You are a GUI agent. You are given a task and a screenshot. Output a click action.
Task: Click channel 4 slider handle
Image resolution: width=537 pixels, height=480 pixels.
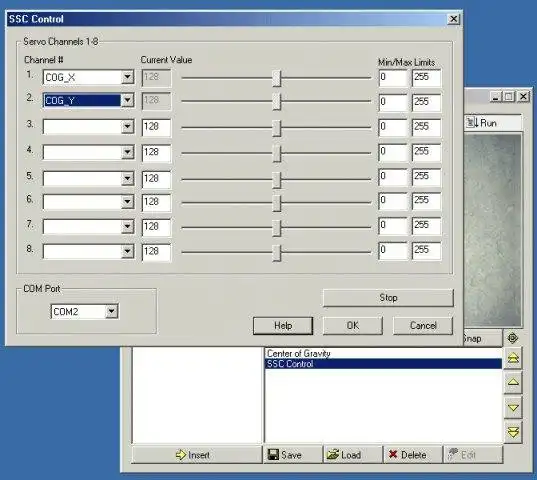click(277, 153)
